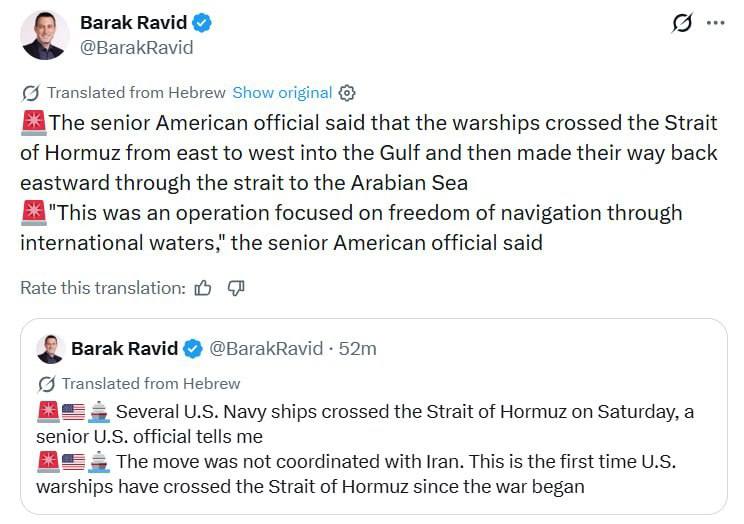Open quoted post's @BarakRavid handle

[x=265, y=348]
